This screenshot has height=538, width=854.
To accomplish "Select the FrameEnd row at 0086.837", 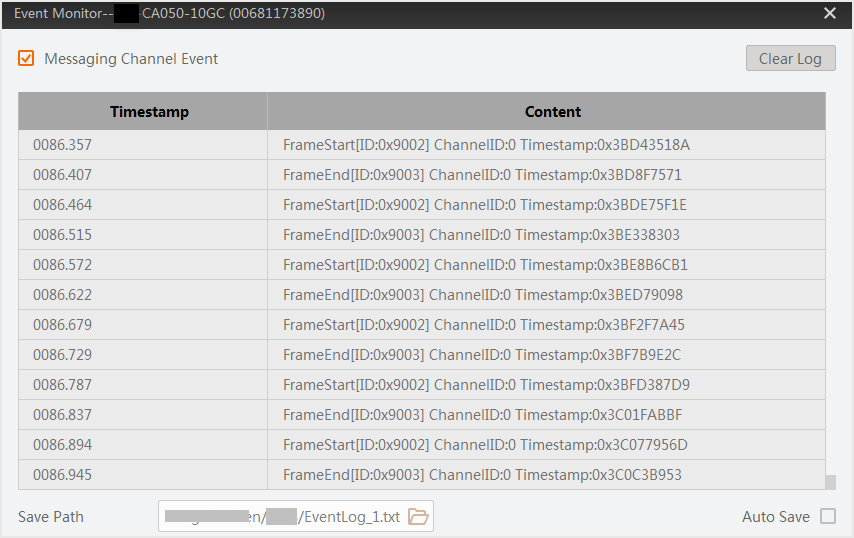I will (420, 415).
